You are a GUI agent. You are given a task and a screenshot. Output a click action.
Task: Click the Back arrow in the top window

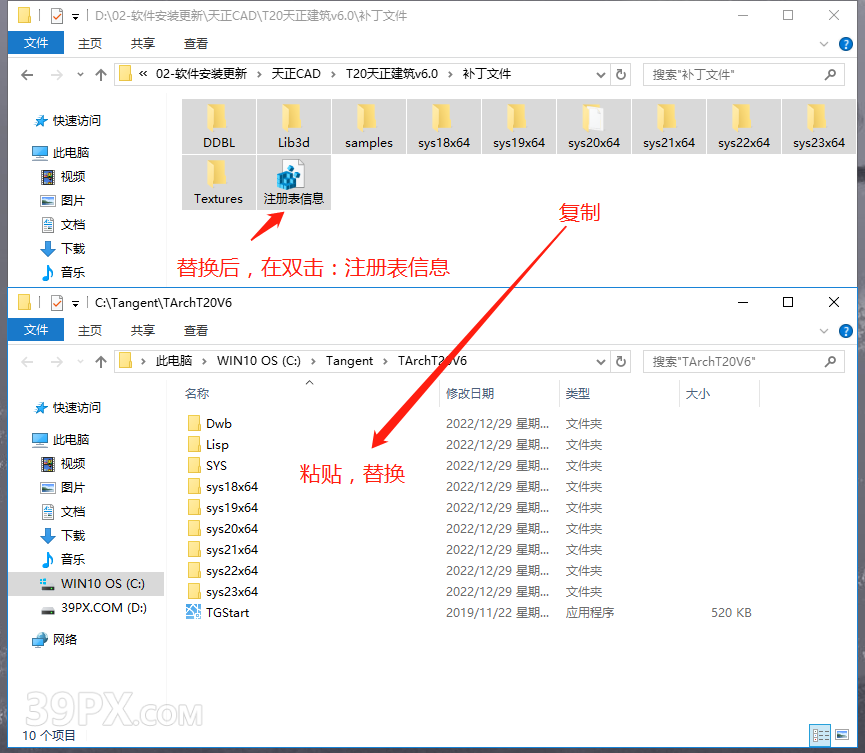click(27, 74)
